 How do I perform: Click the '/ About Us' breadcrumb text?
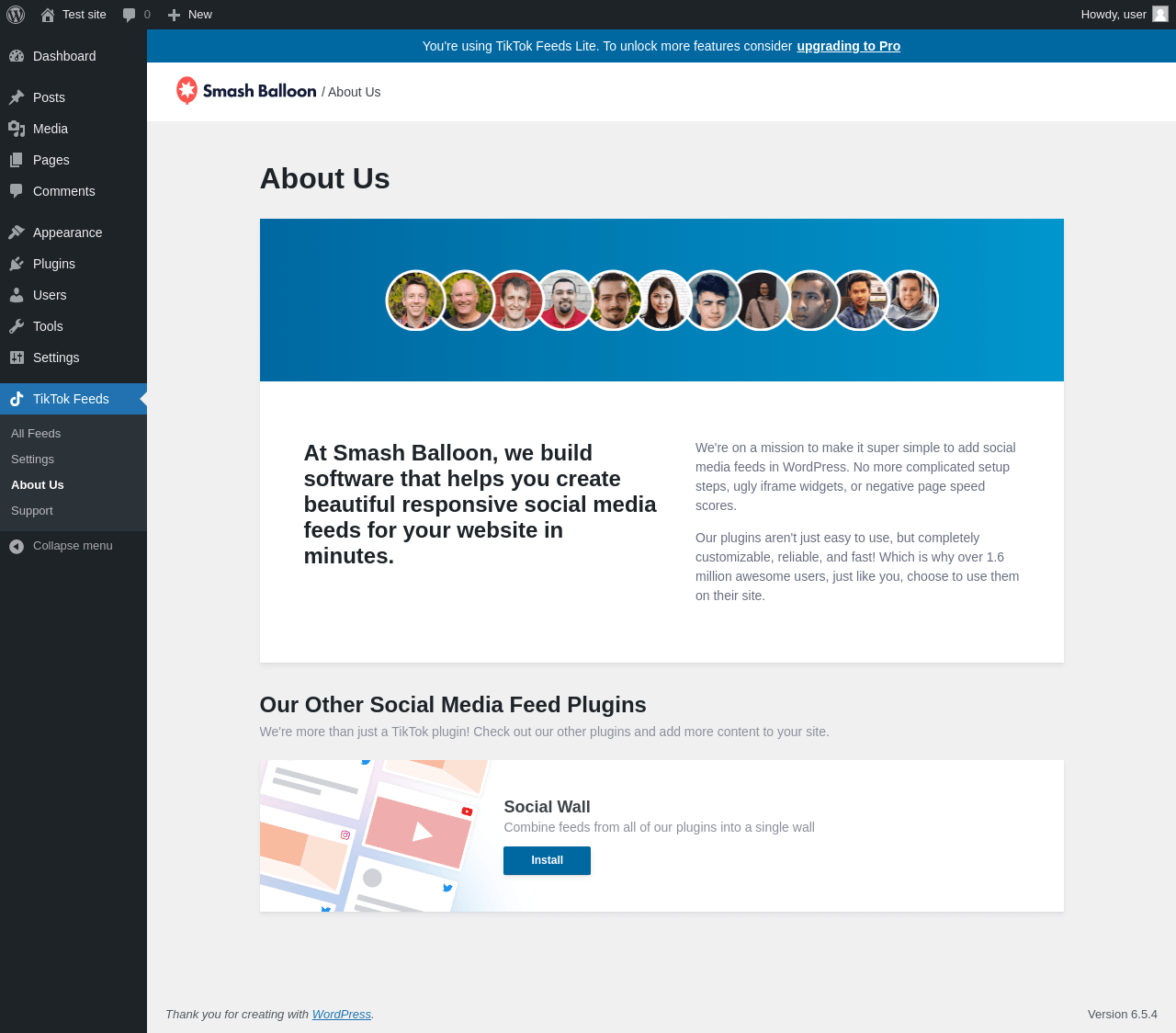tap(351, 92)
